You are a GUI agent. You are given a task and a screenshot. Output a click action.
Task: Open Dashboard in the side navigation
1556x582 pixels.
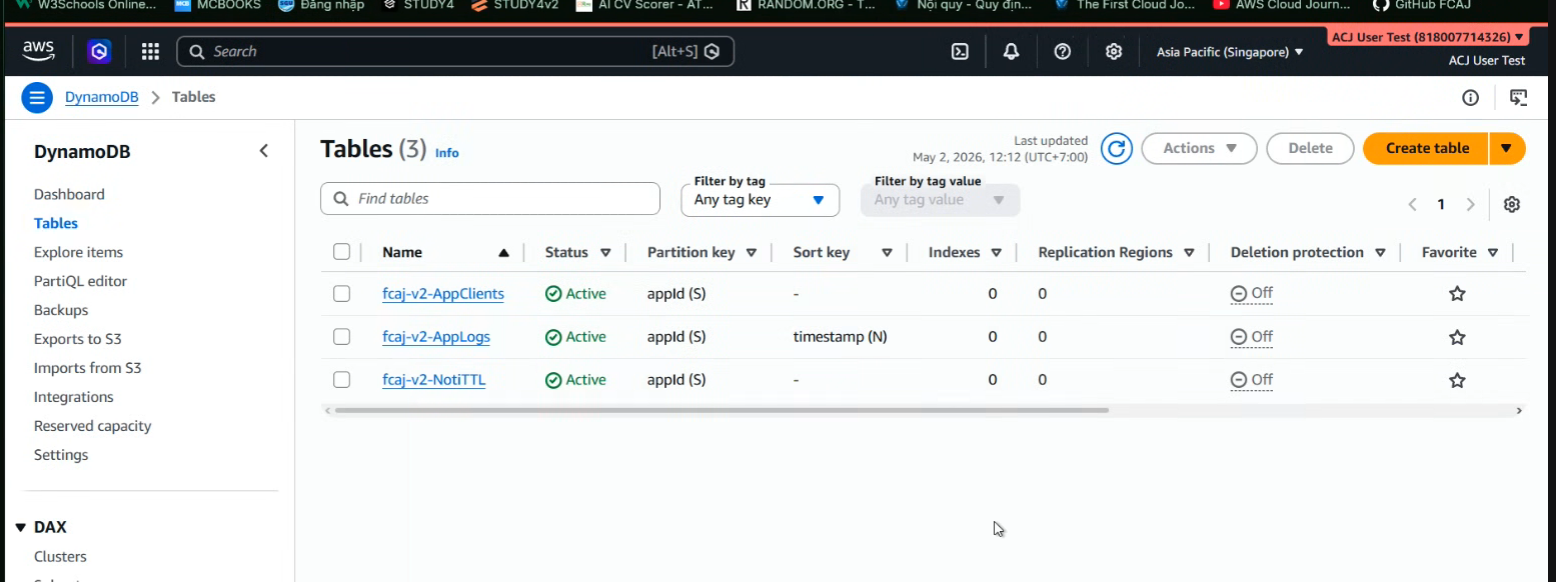click(x=69, y=194)
